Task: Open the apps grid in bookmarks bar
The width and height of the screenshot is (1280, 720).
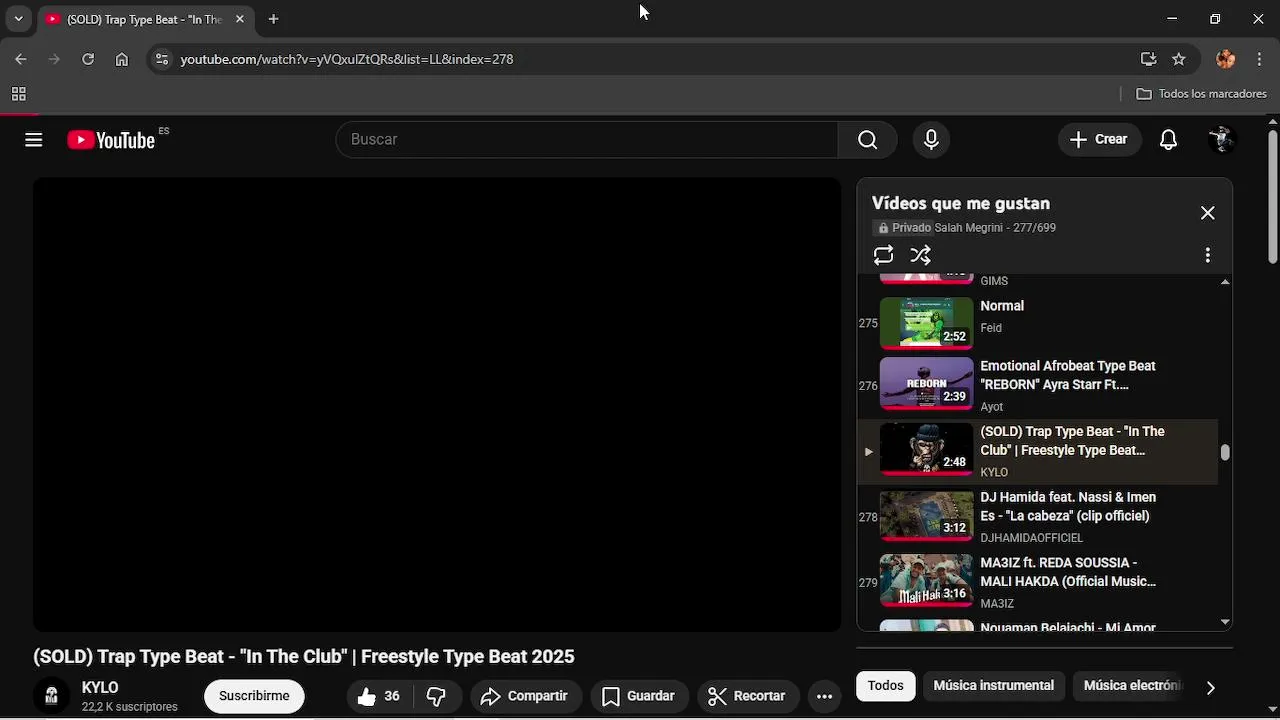Action: (18, 94)
